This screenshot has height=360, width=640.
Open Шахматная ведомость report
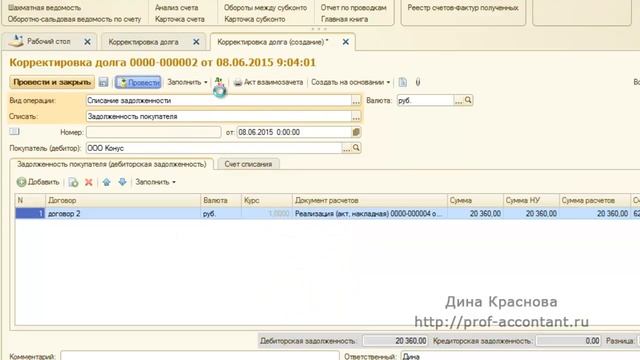(x=44, y=7)
